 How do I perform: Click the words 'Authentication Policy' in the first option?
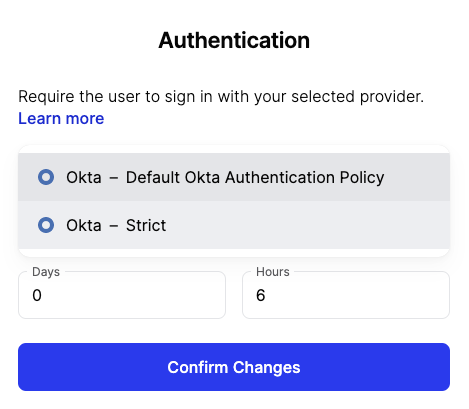click(305, 177)
